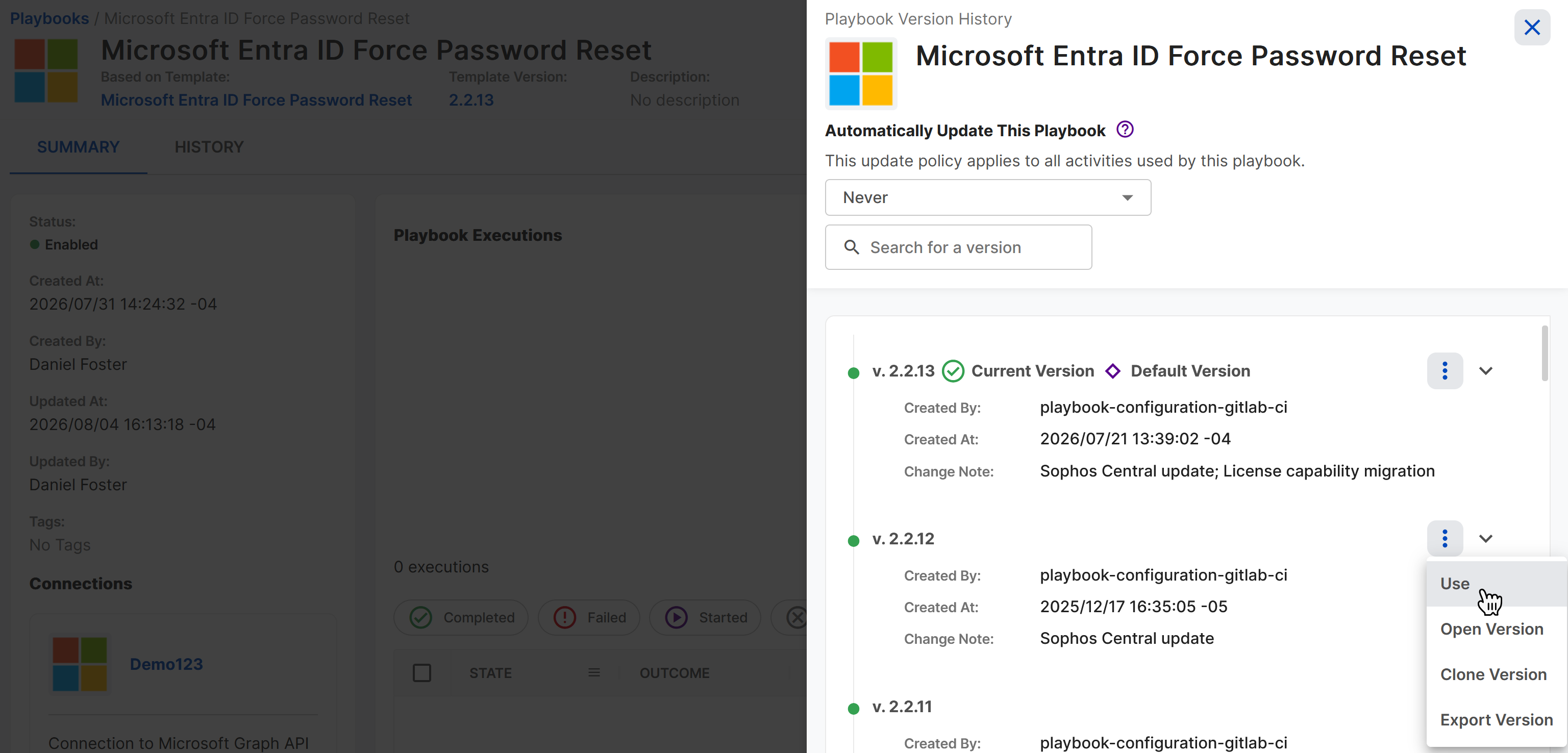Choose Use from the version menu
This screenshot has width=1568, height=753.
[x=1496, y=584]
